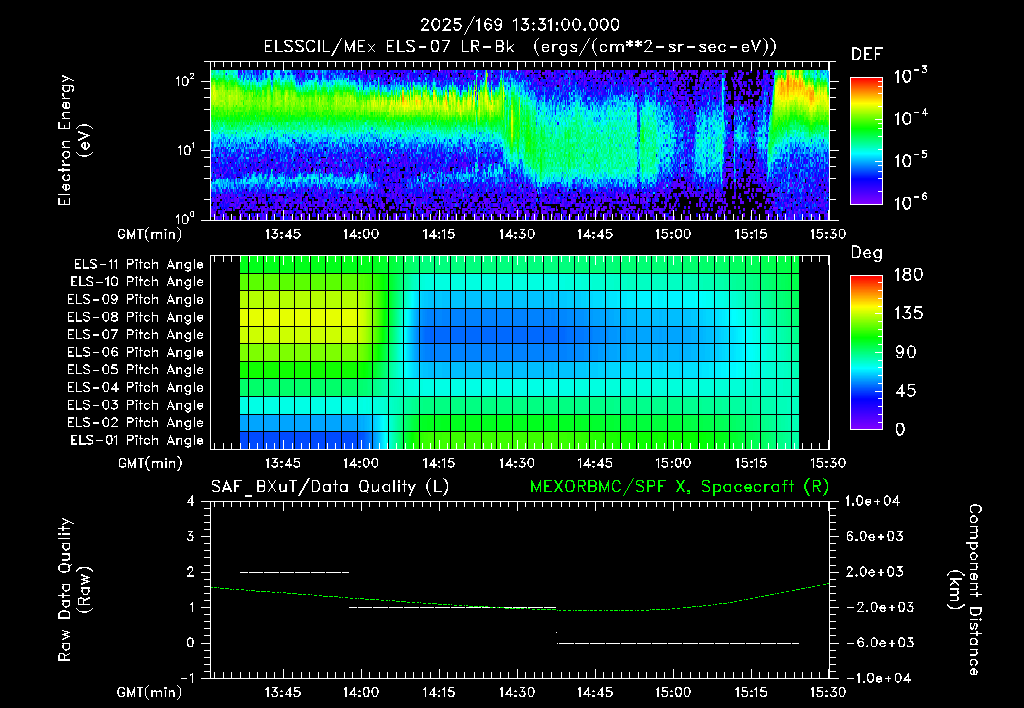This screenshot has height=708, width=1024.
Task: Select the ELS-11 Pitch Angle row label
Action: point(138,265)
